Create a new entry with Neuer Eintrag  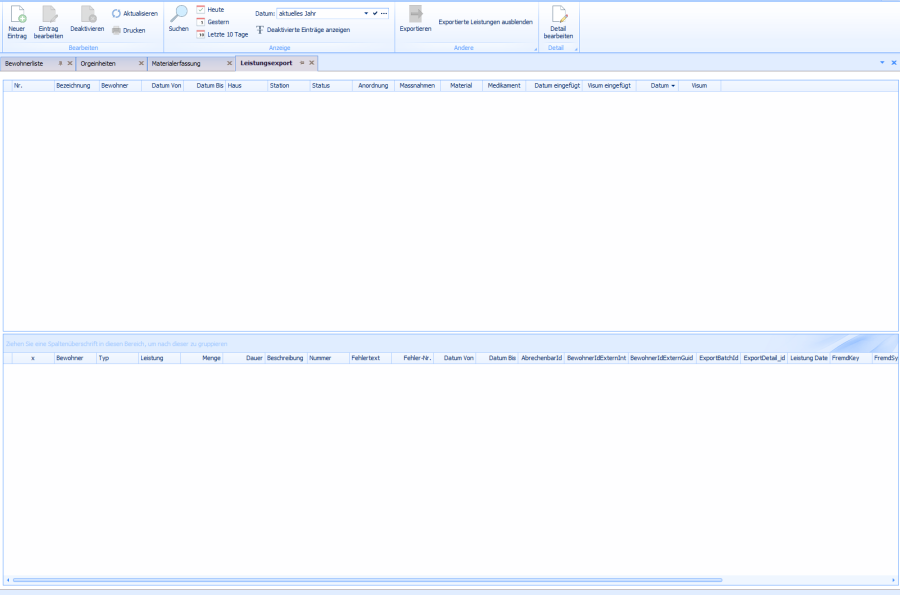[17, 22]
